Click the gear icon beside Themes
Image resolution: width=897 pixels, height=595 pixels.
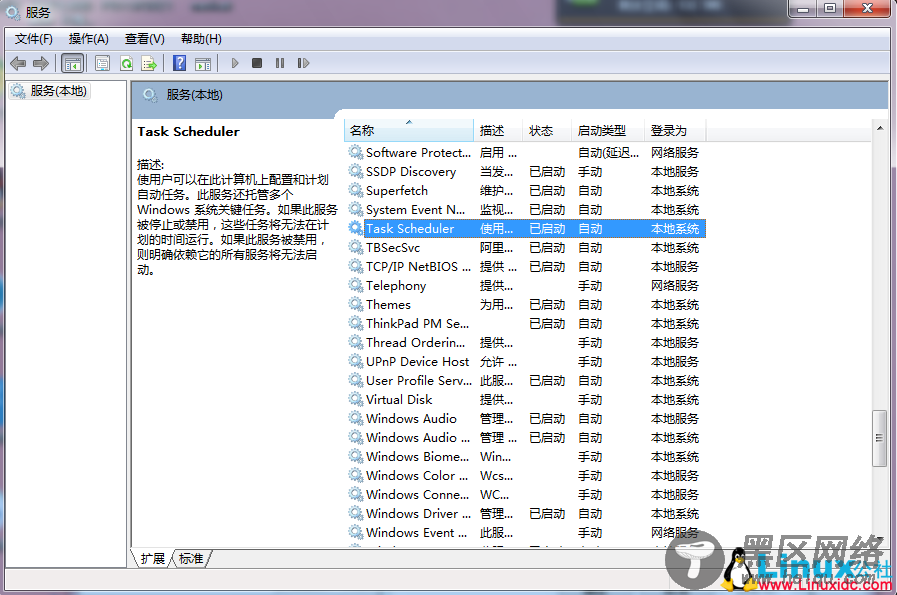[x=356, y=304]
